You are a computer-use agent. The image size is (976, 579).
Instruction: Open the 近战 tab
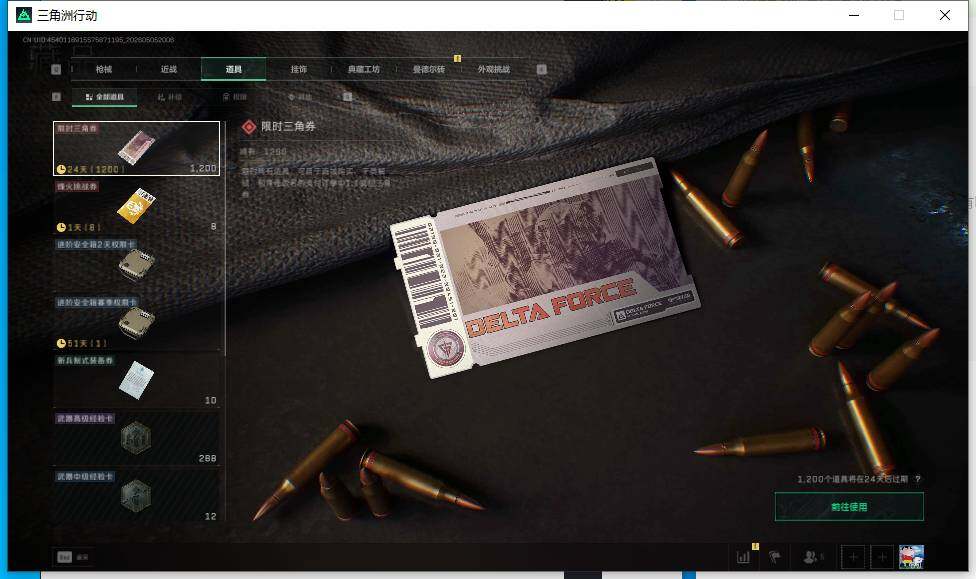[169, 69]
